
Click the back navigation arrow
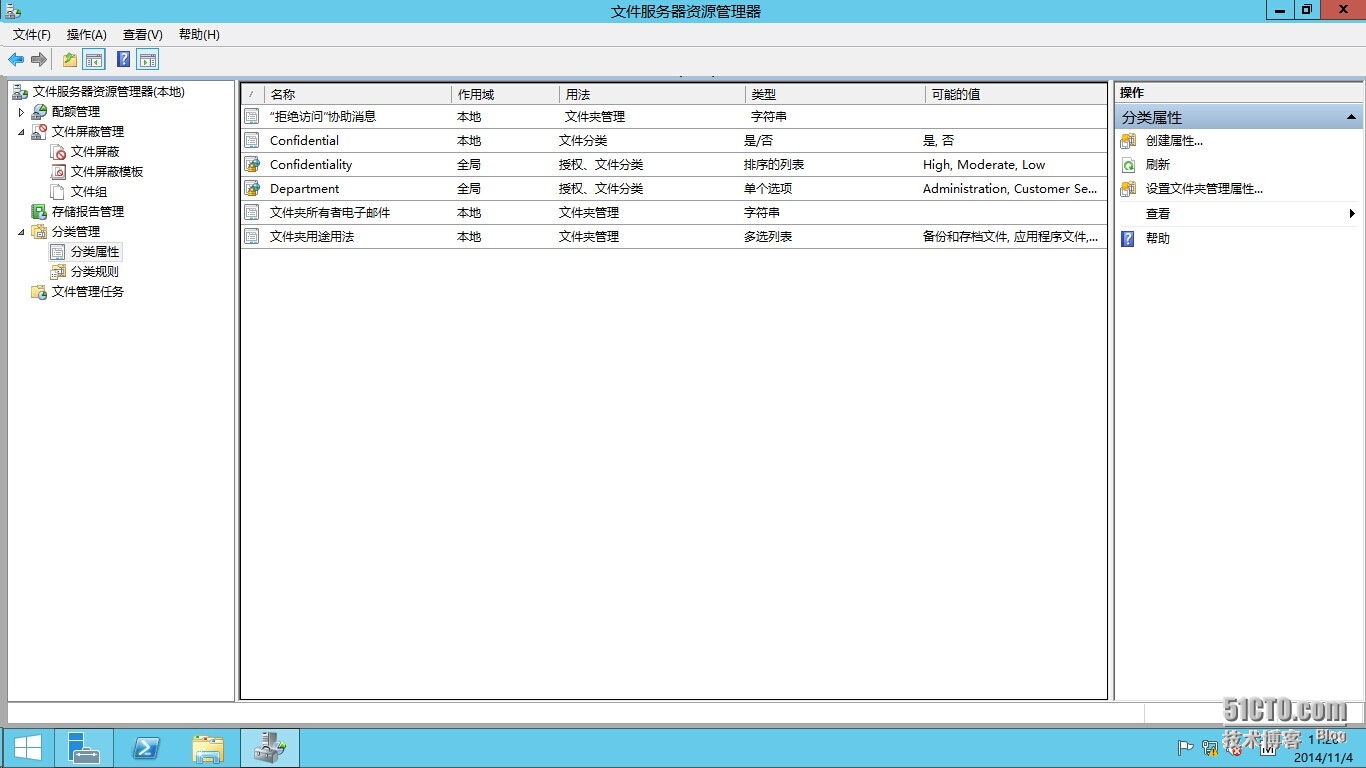click(x=14, y=59)
